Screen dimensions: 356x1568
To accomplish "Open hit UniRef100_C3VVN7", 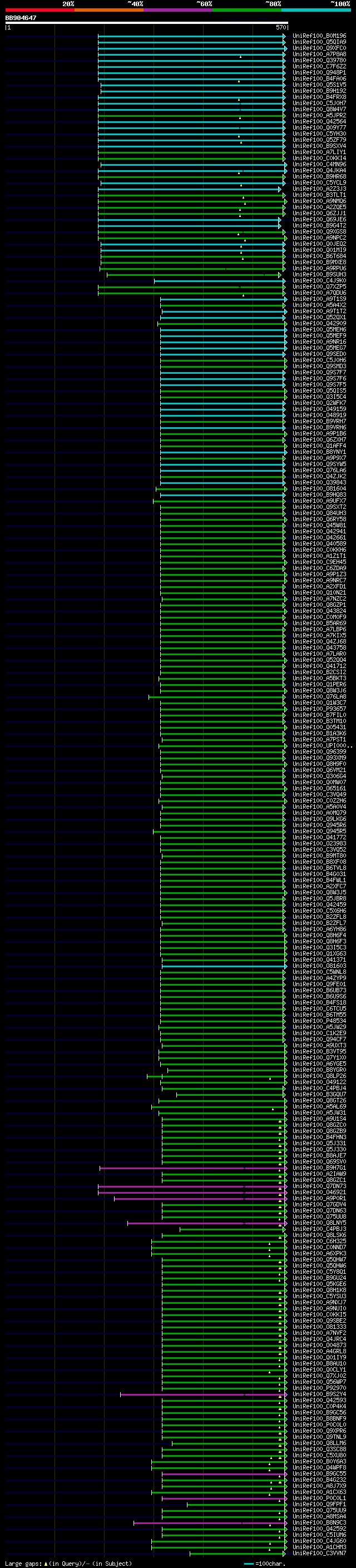I will pos(319,1554).
